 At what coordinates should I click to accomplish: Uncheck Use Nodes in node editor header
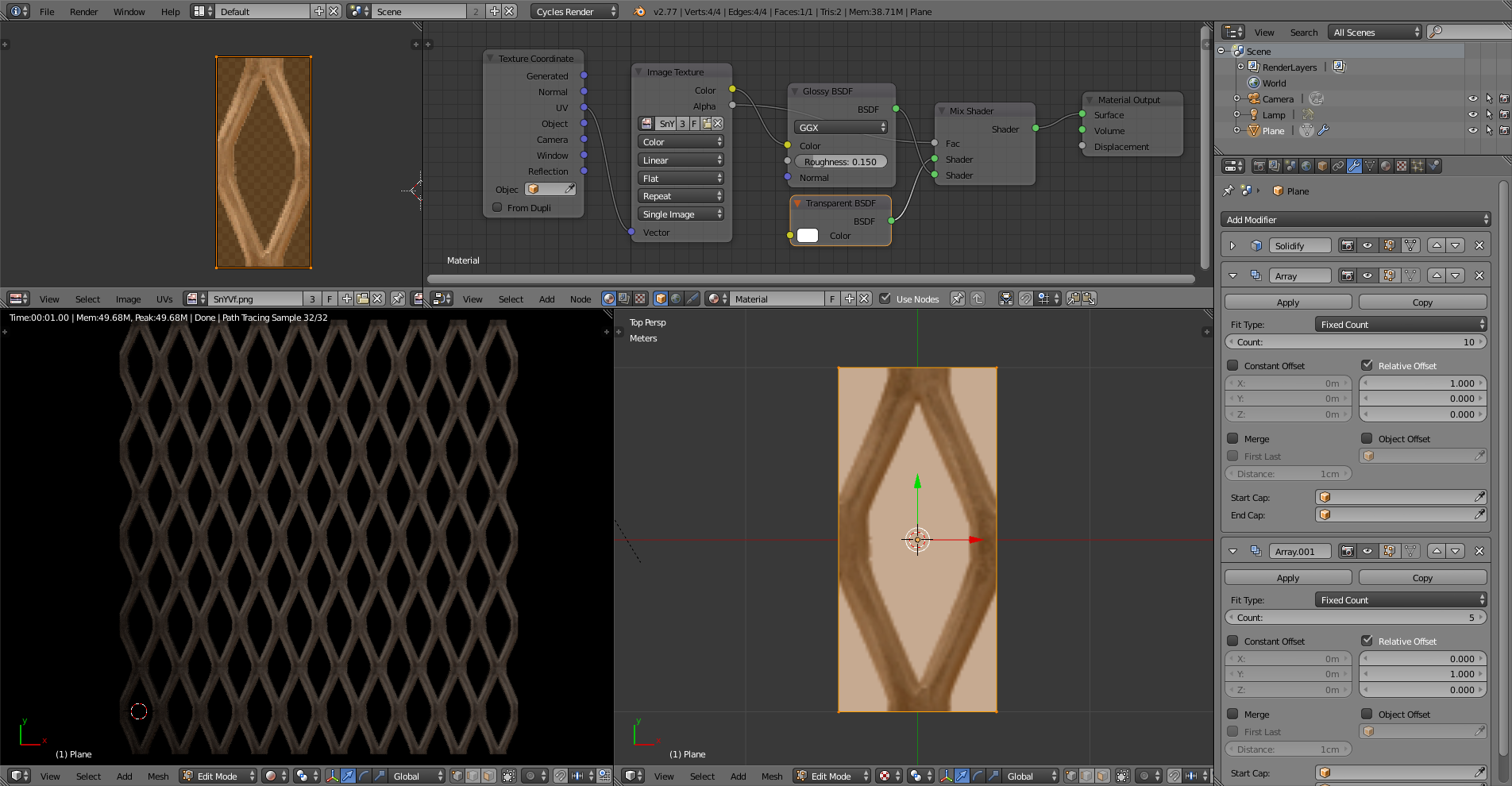pyautogui.click(x=885, y=299)
